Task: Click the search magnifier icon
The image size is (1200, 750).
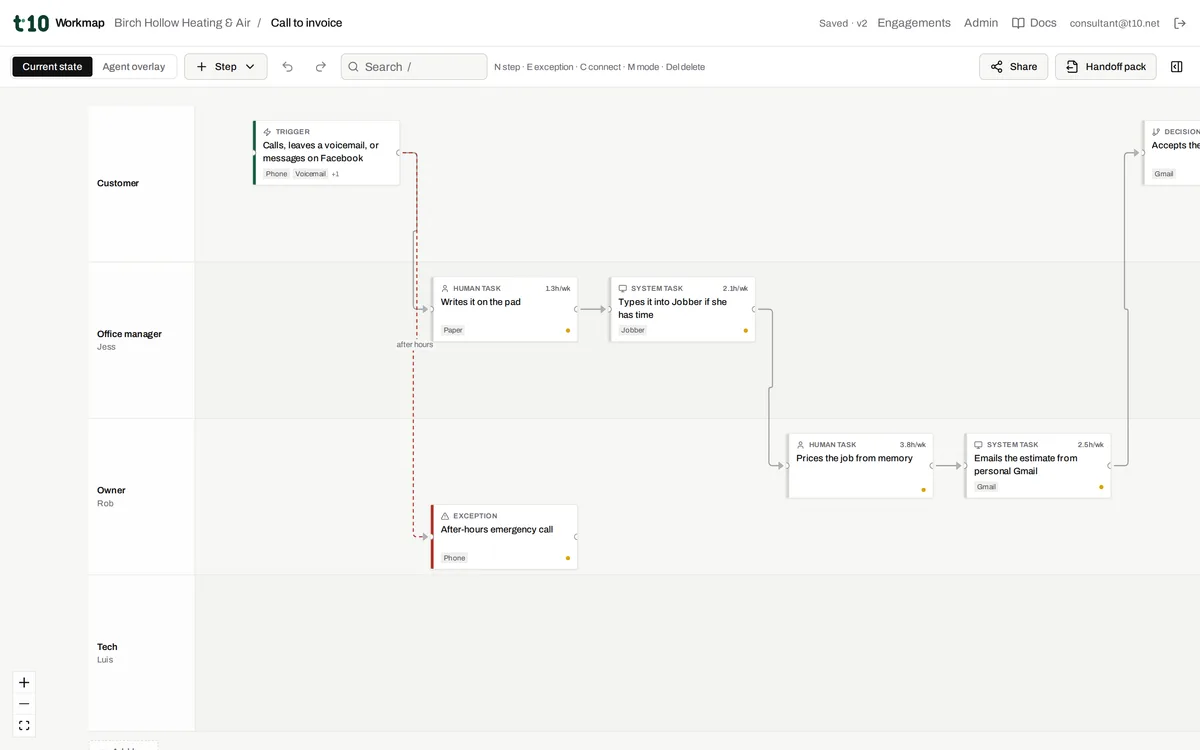Action: (353, 67)
